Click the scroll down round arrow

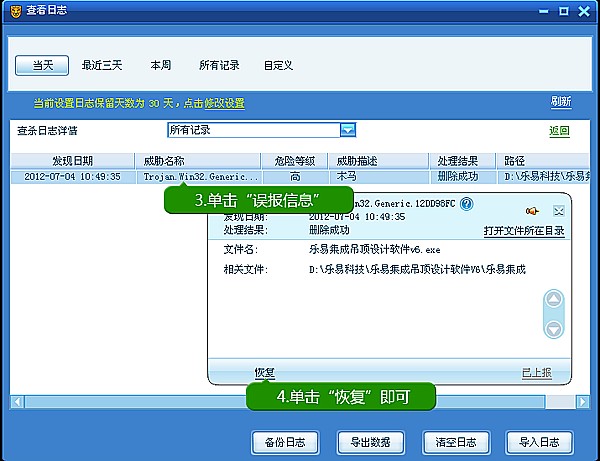click(x=553, y=328)
